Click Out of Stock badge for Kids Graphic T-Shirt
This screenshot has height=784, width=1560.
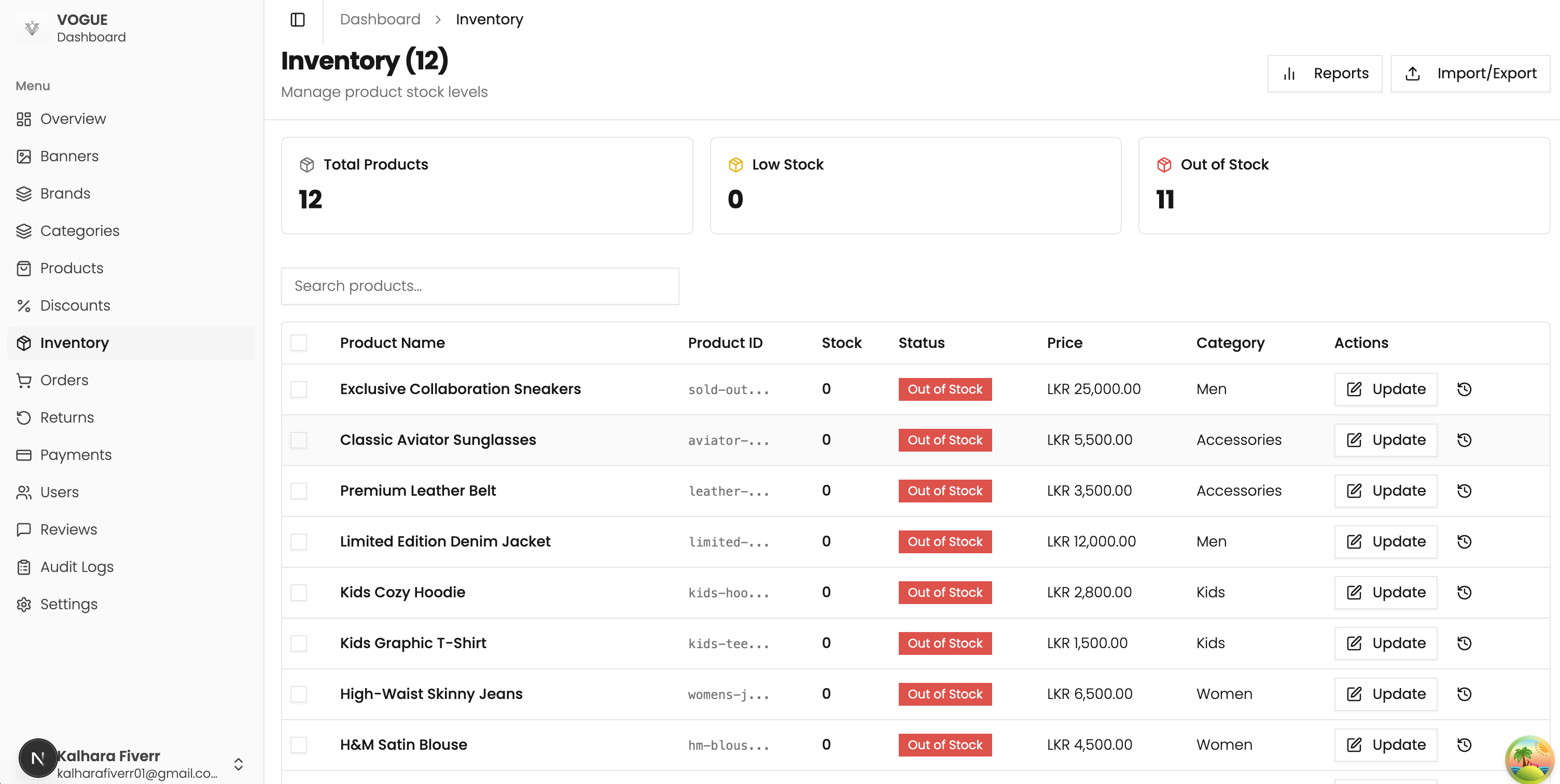(x=945, y=643)
